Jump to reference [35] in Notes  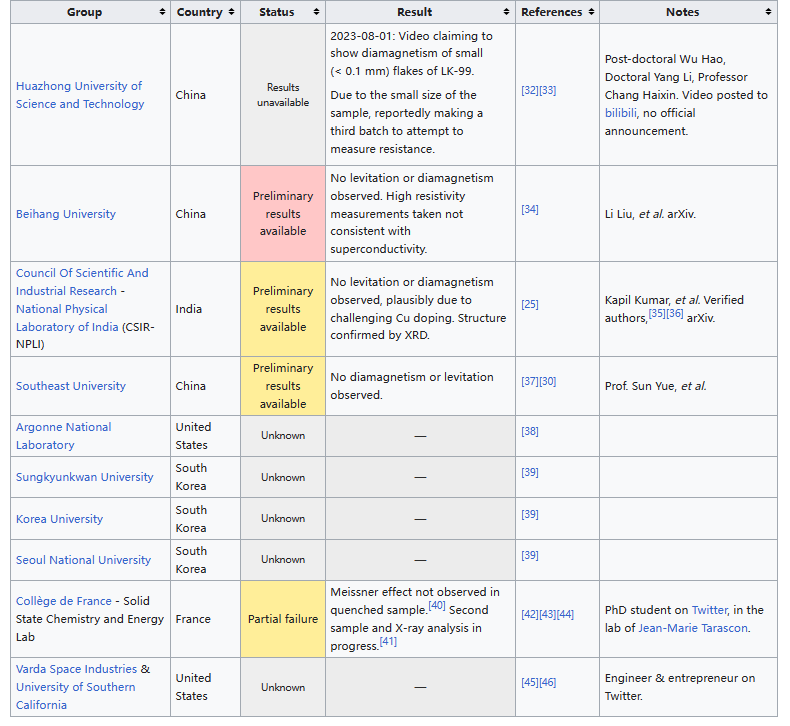coord(657,313)
